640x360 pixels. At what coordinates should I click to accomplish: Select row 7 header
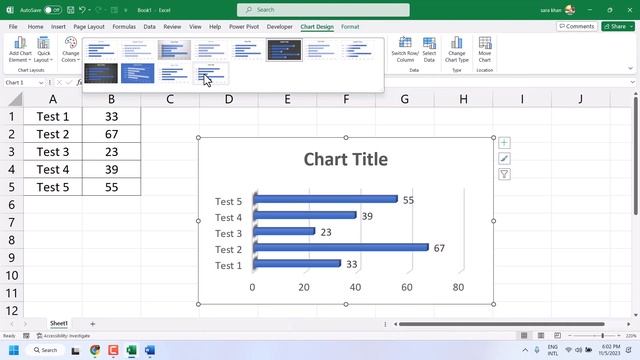11,222
